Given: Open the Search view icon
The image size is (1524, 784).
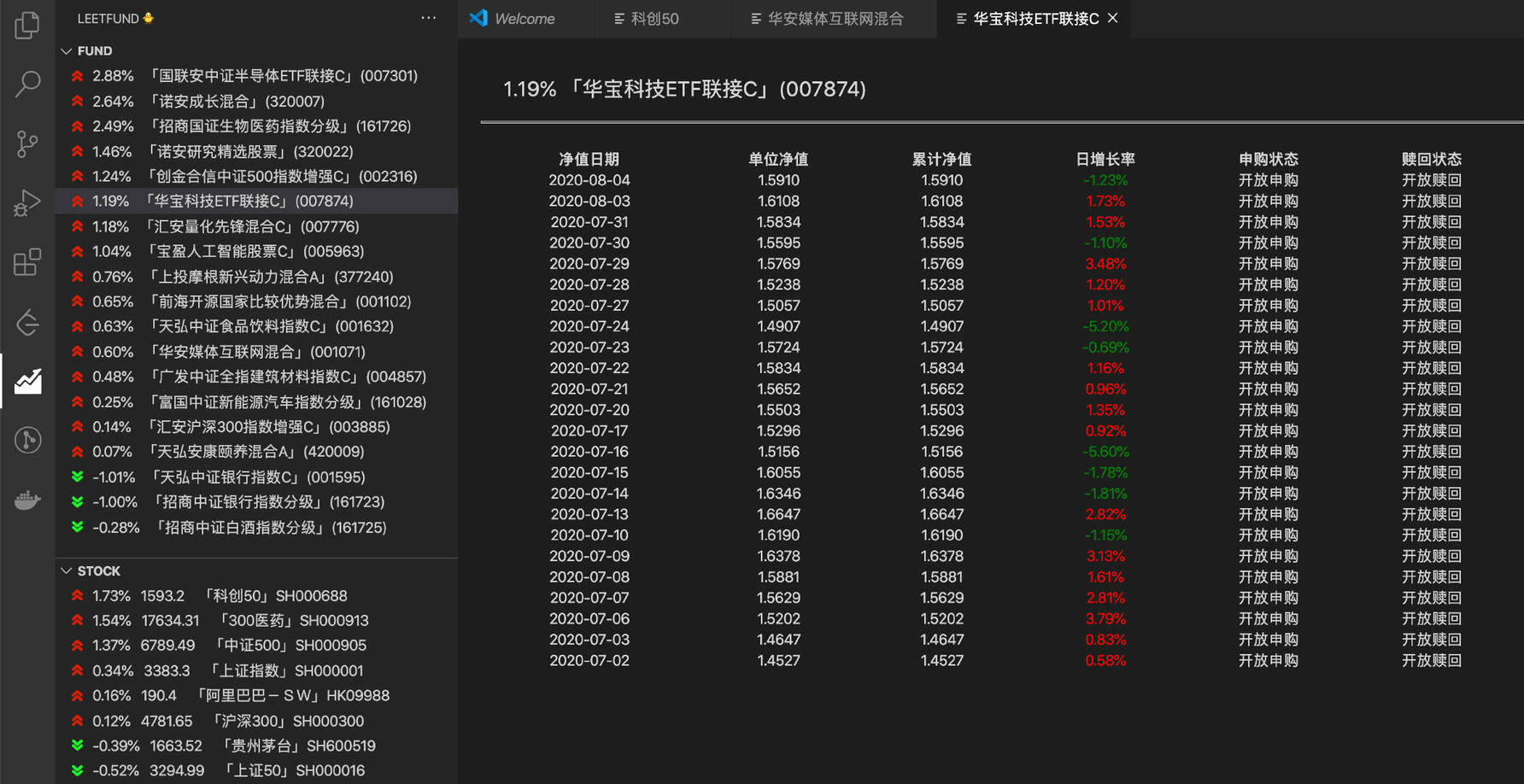Looking at the screenshot, I should click(x=27, y=84).
